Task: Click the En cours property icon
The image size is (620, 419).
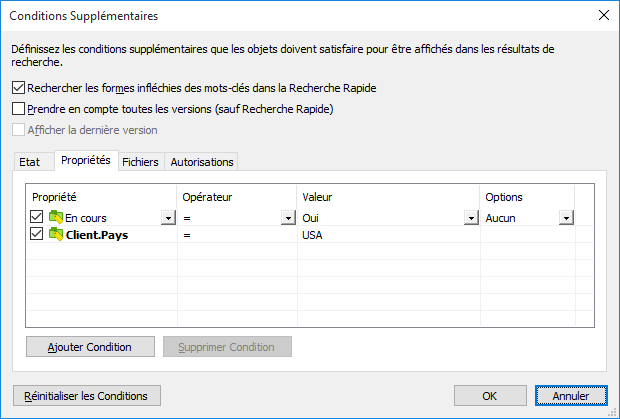Action: (x=56, y=218)
